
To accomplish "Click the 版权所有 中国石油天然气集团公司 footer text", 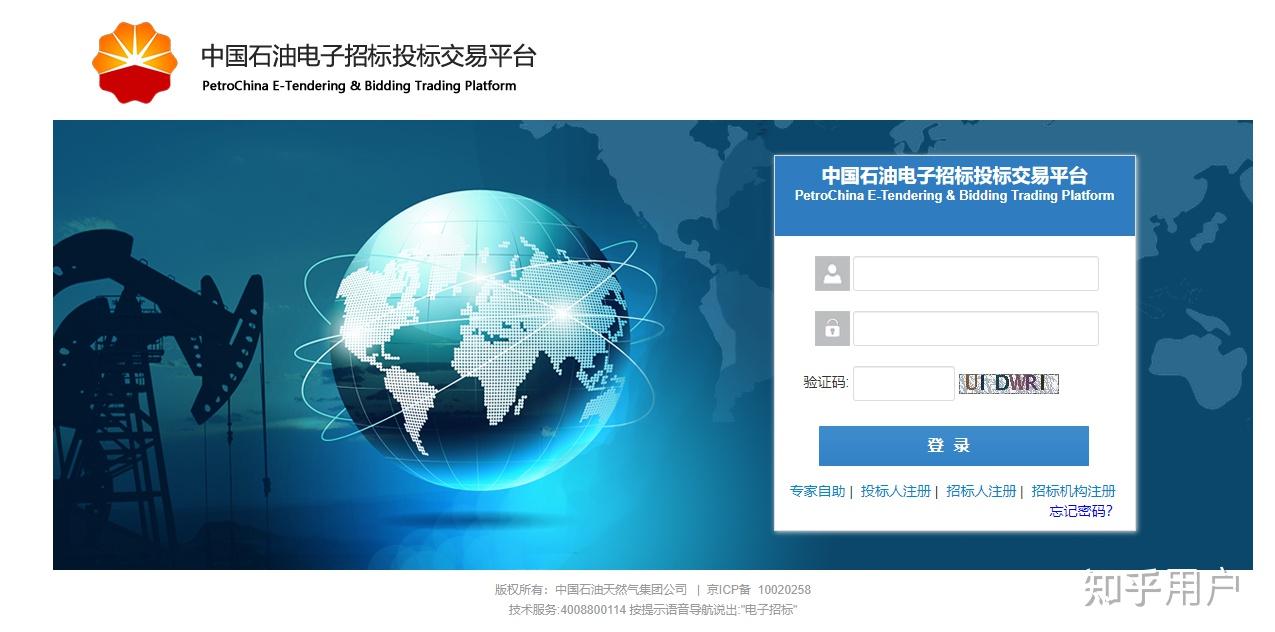I will pyautogui.click(x=591, y=590).
